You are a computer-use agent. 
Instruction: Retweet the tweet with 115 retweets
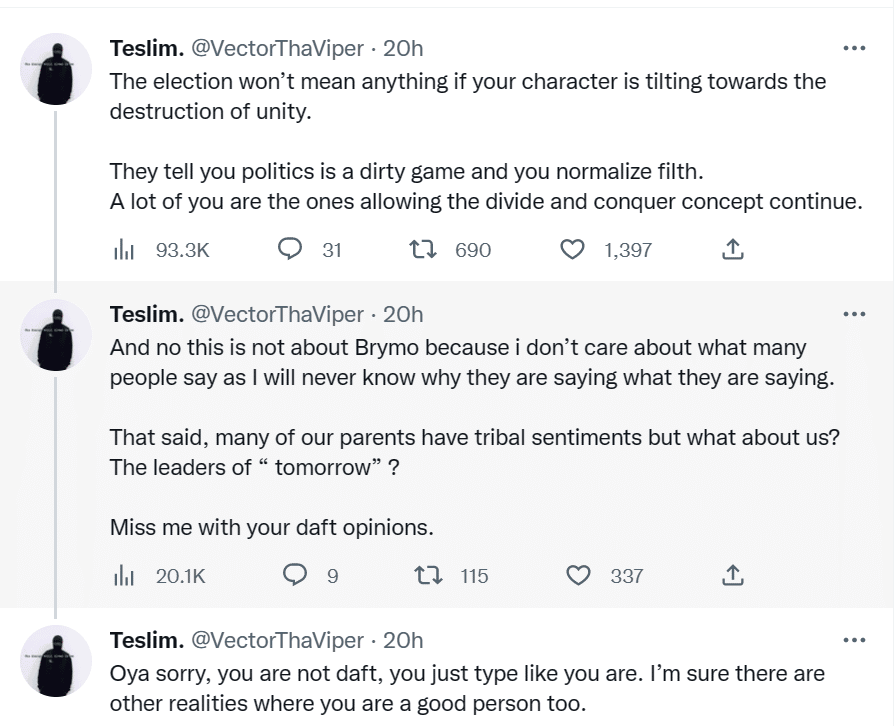[x=430, y=575]
